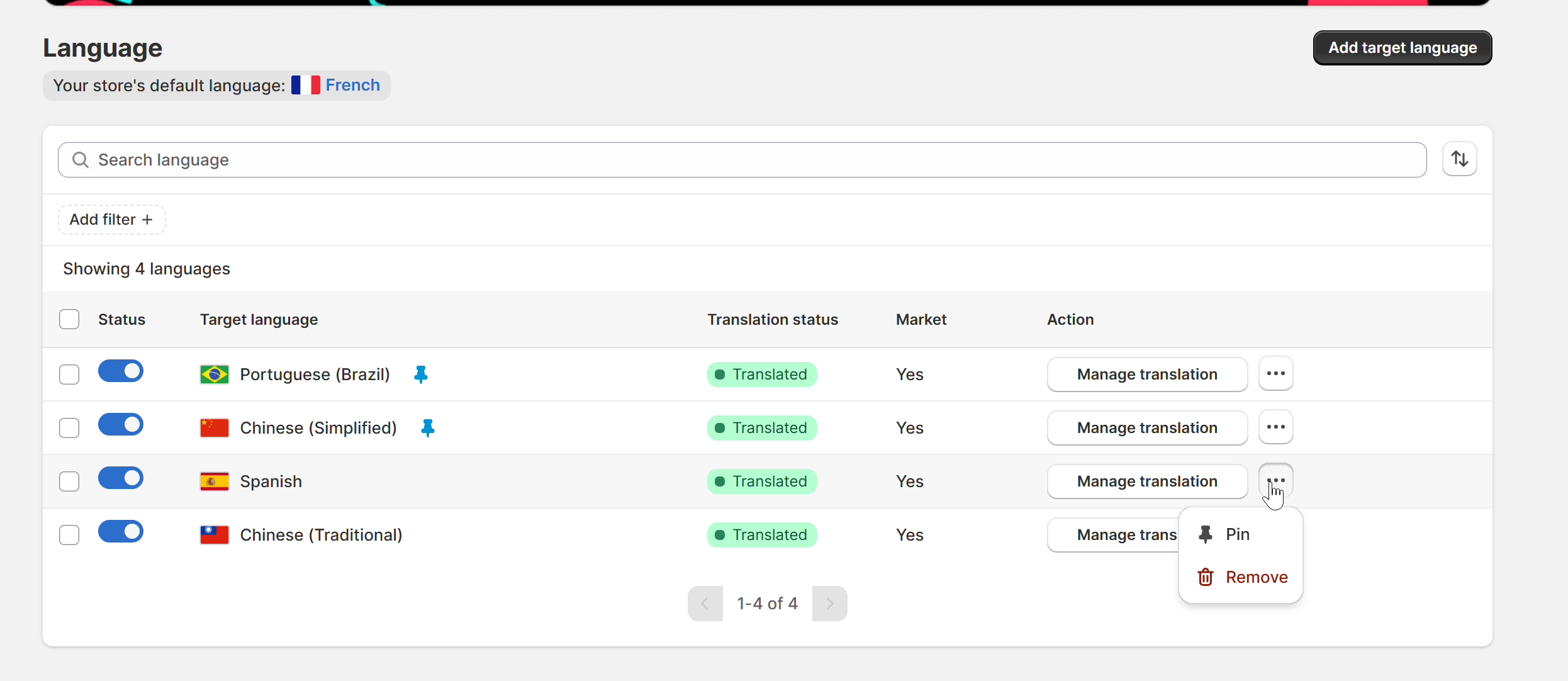Click the Spanish row three-dot button
1568x681 pixels.
coord(1275,481)
